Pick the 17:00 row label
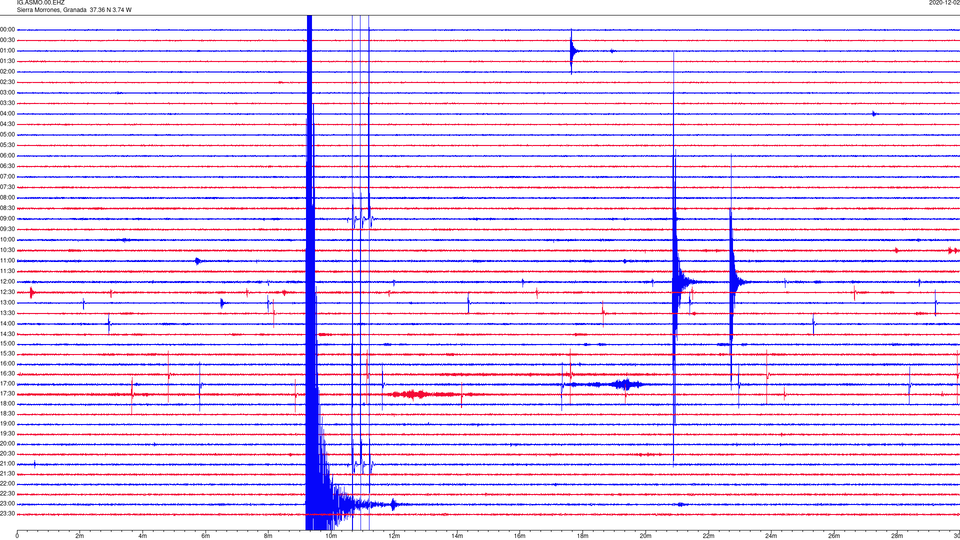The height and width of the screenshot is (540, 960). 7,384
